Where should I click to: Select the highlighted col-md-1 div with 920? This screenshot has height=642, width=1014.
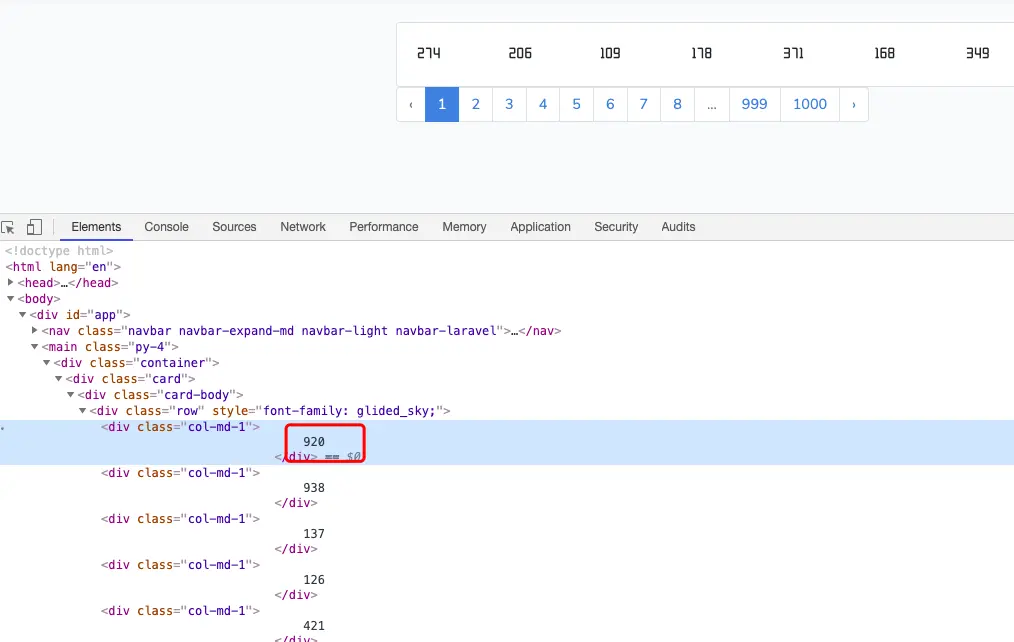pos(507,442)
